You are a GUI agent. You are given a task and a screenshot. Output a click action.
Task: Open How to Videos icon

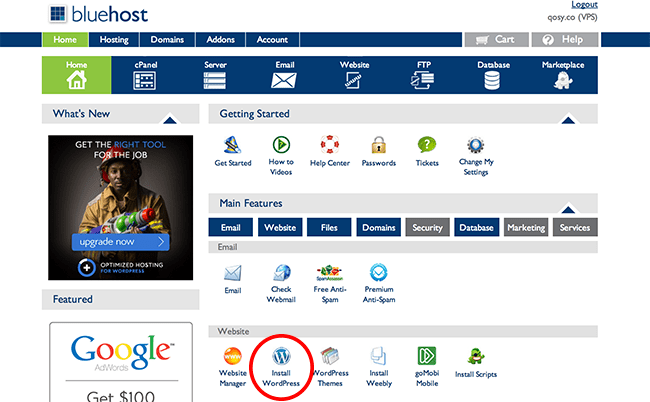(281, 145)
